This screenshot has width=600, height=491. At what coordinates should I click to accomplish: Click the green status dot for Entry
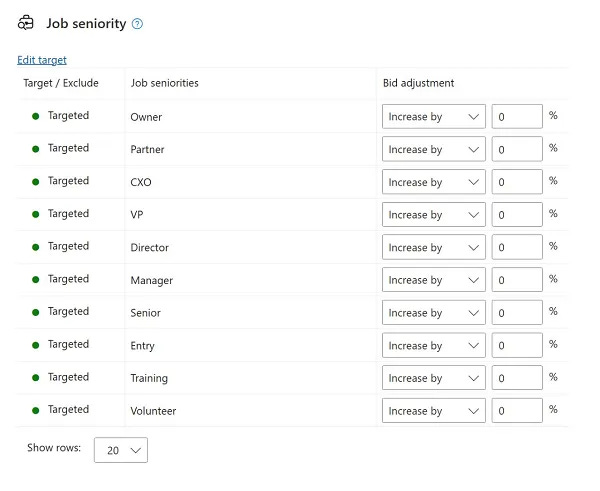pos(36,345)
